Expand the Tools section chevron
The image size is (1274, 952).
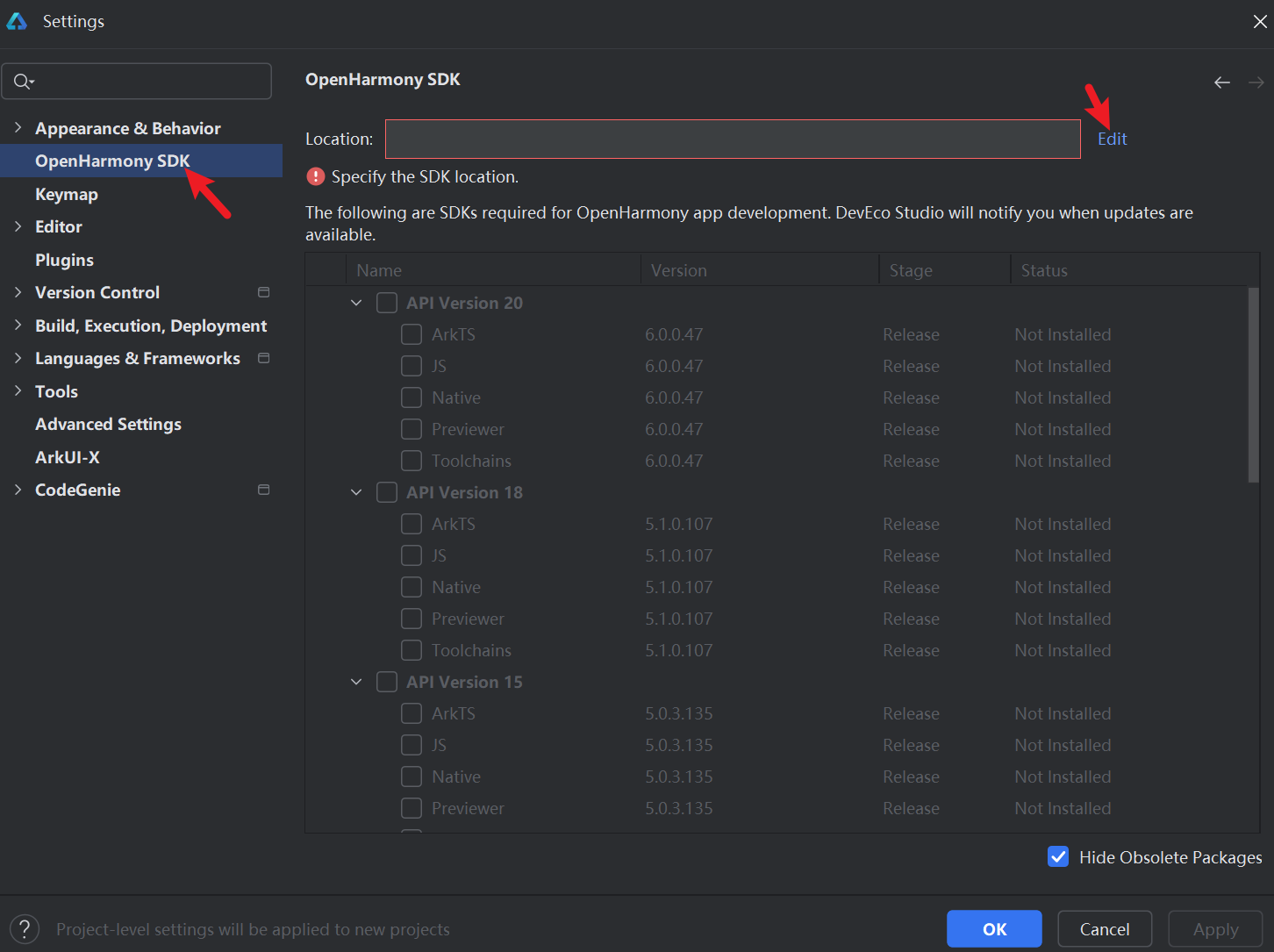pyautogui.click(x=18, y=391)
